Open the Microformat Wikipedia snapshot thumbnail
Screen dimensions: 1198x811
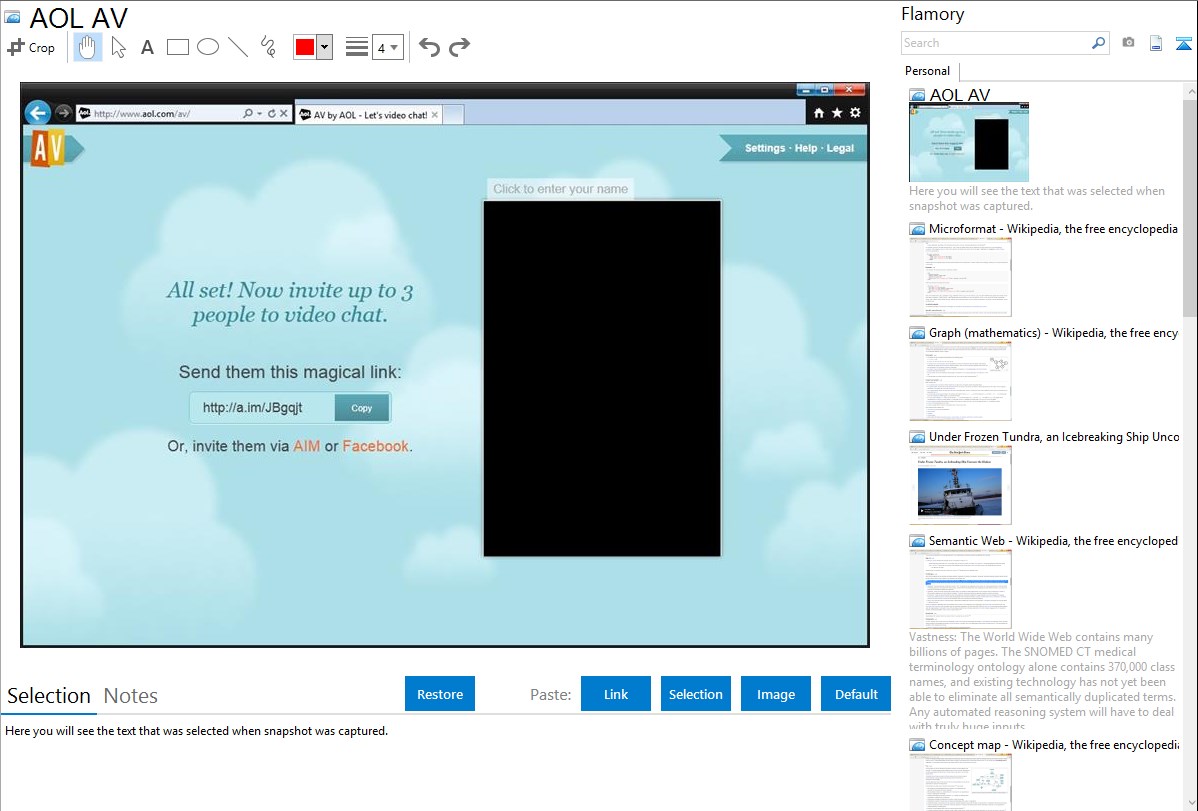pos(960,277)
